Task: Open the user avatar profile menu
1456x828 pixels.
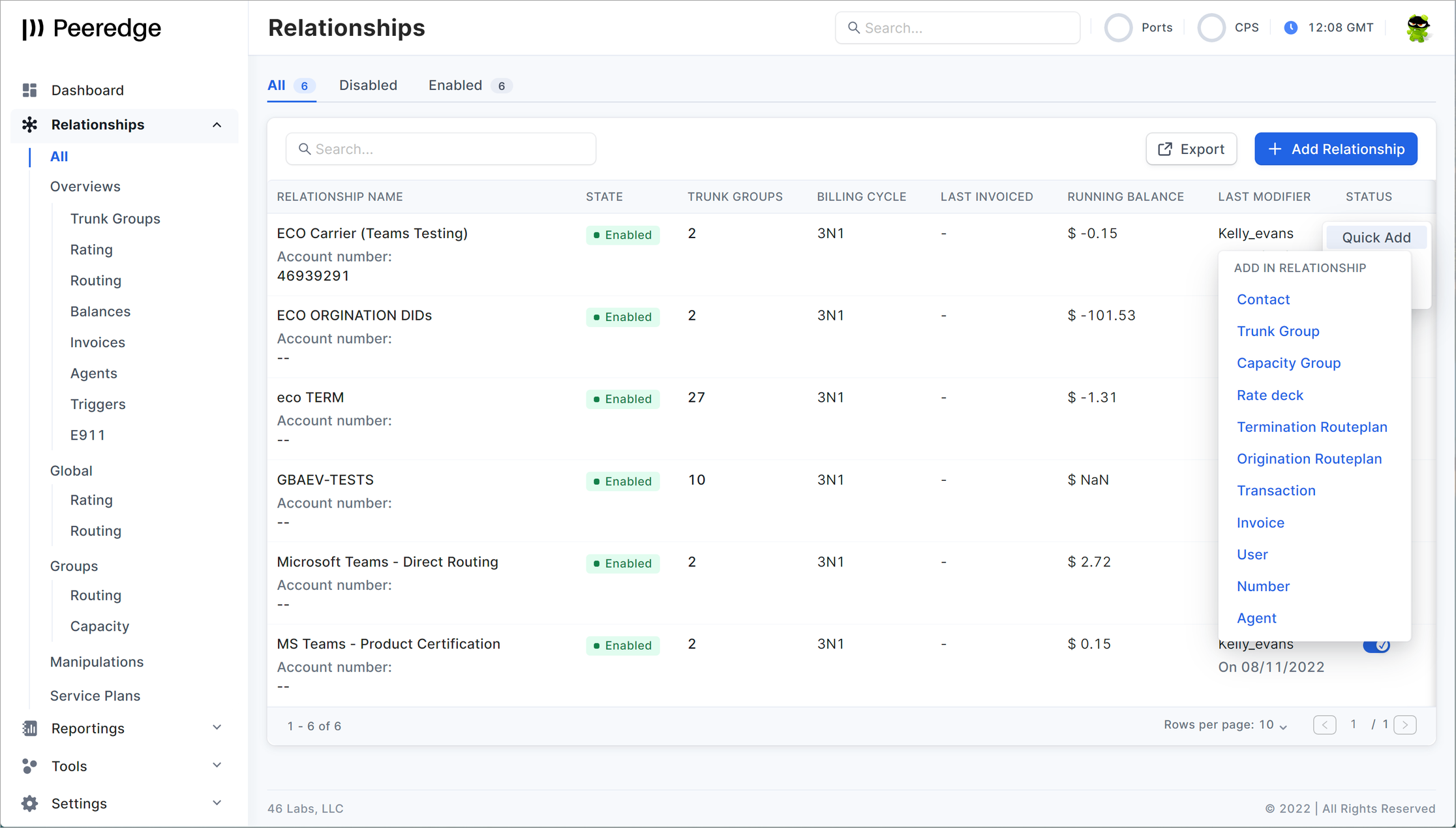Action: click(x=1418, y=28)
